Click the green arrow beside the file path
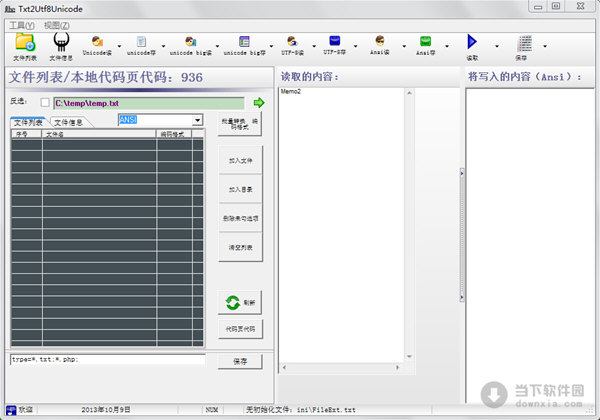 coord(259,102)
